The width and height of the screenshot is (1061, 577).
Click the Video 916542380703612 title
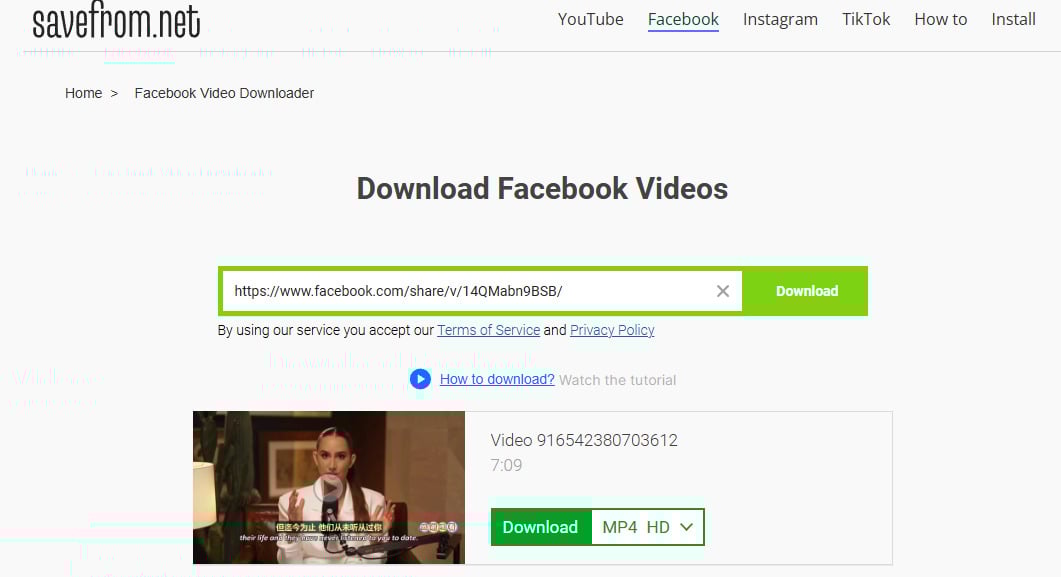(x=584, y=440)
